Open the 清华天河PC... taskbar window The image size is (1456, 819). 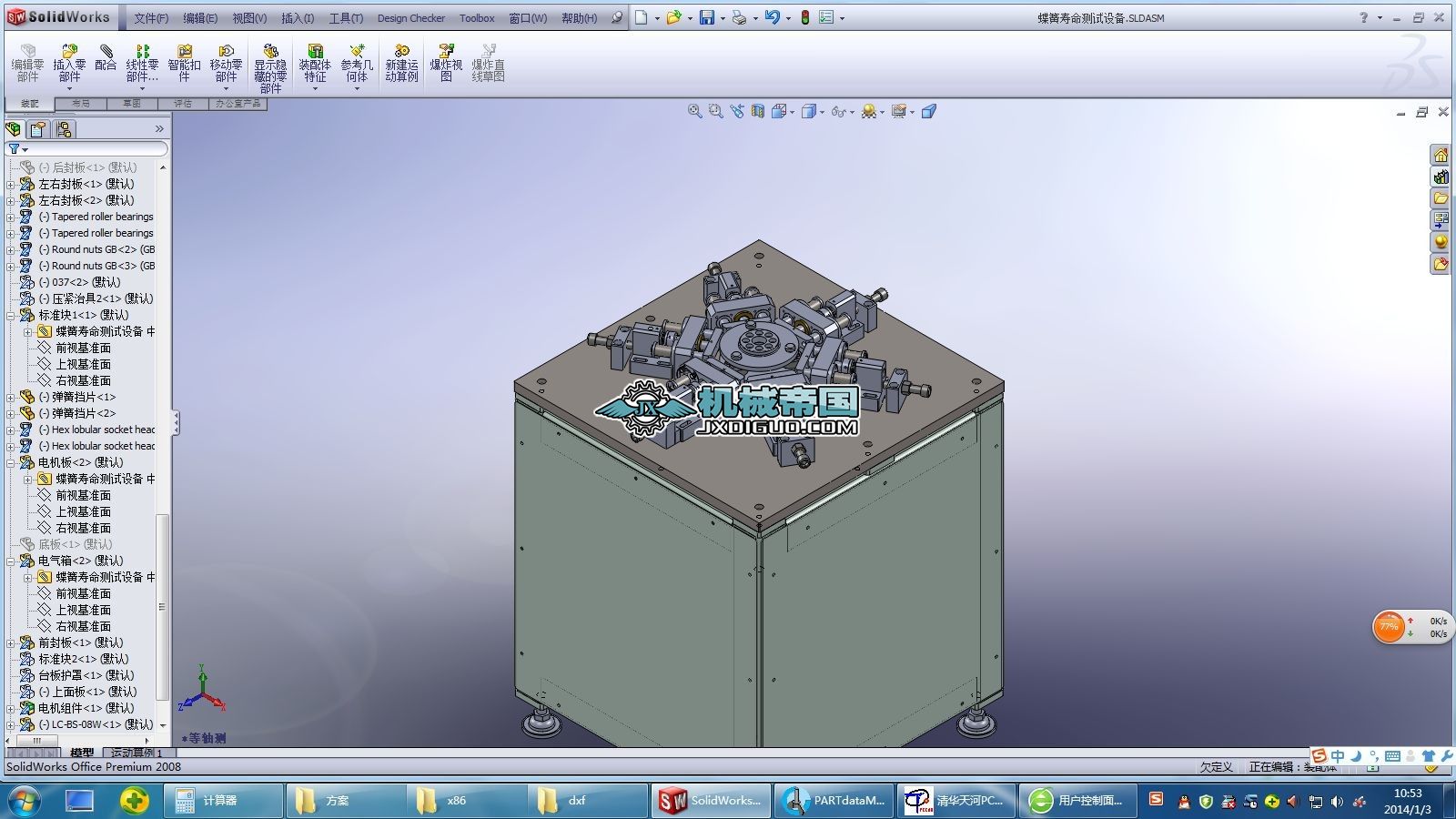click(956, 801)
